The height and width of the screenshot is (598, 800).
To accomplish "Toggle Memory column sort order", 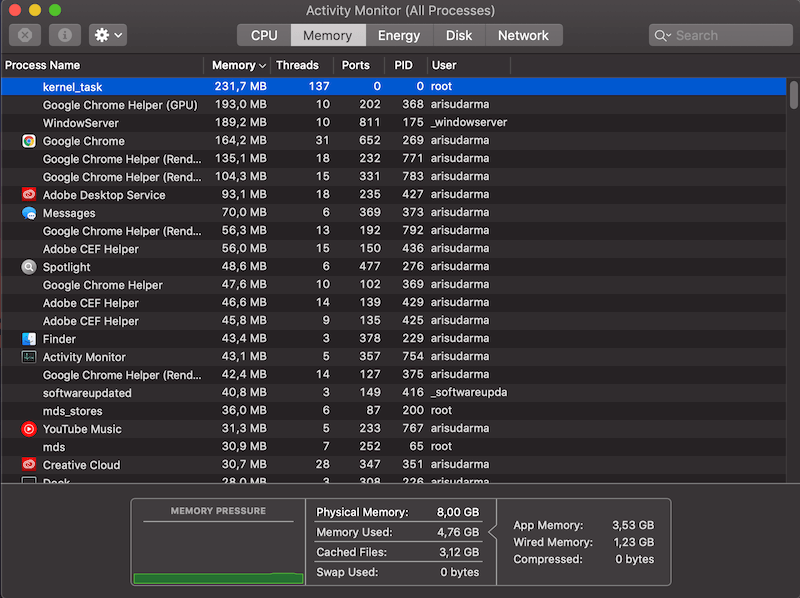I will click(237, 65).
